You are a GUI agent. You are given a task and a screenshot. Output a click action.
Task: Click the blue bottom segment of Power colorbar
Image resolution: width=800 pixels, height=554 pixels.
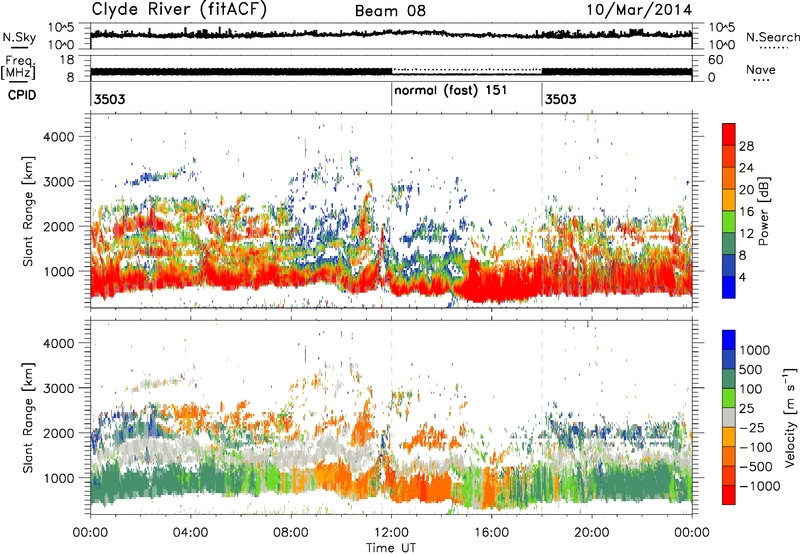pos(729,287)
